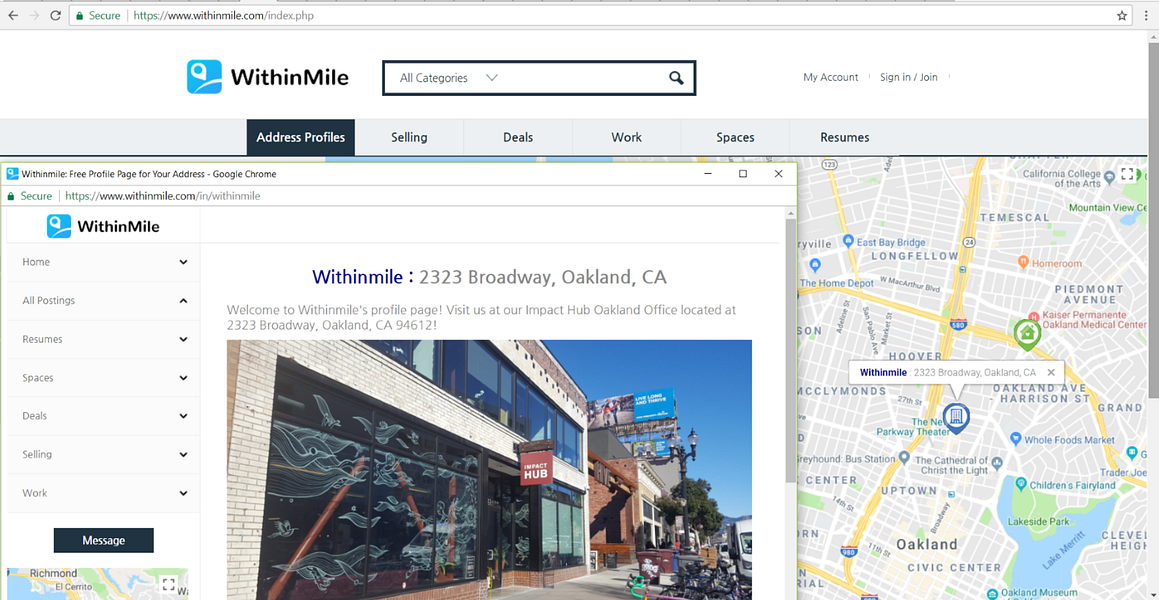This screenshot has width=1159, height=600.
Task: Click the padlock Secure icon in main address bar
Action: point(80,15)
